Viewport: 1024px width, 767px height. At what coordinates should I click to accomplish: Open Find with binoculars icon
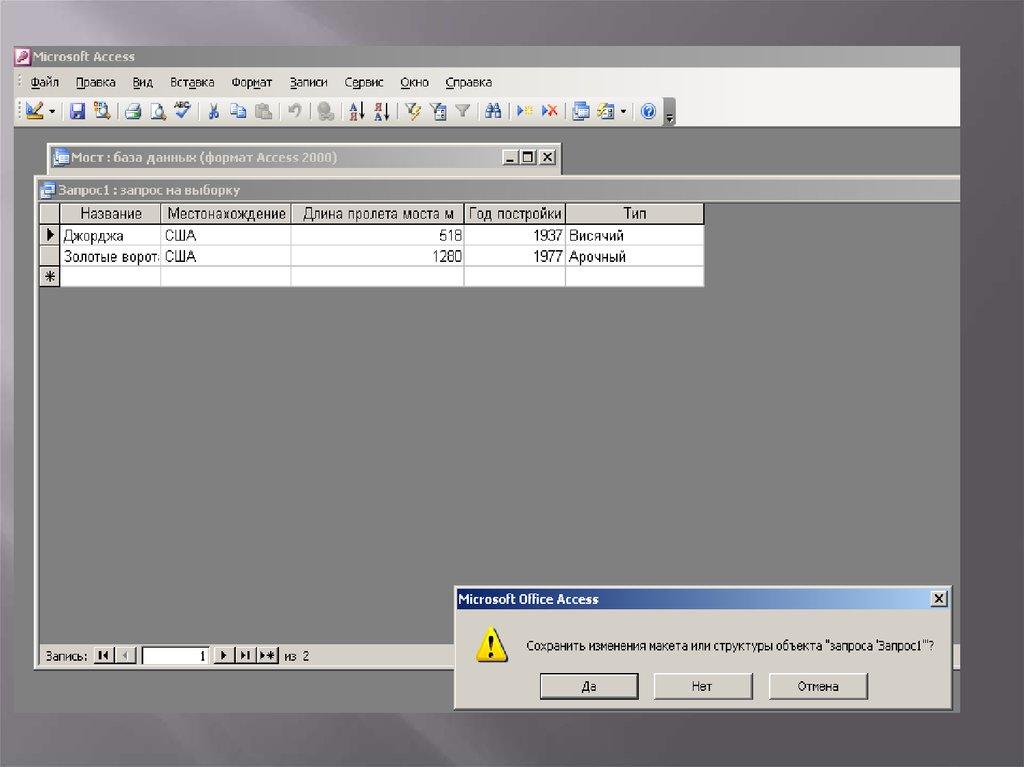tap(493, 112)
